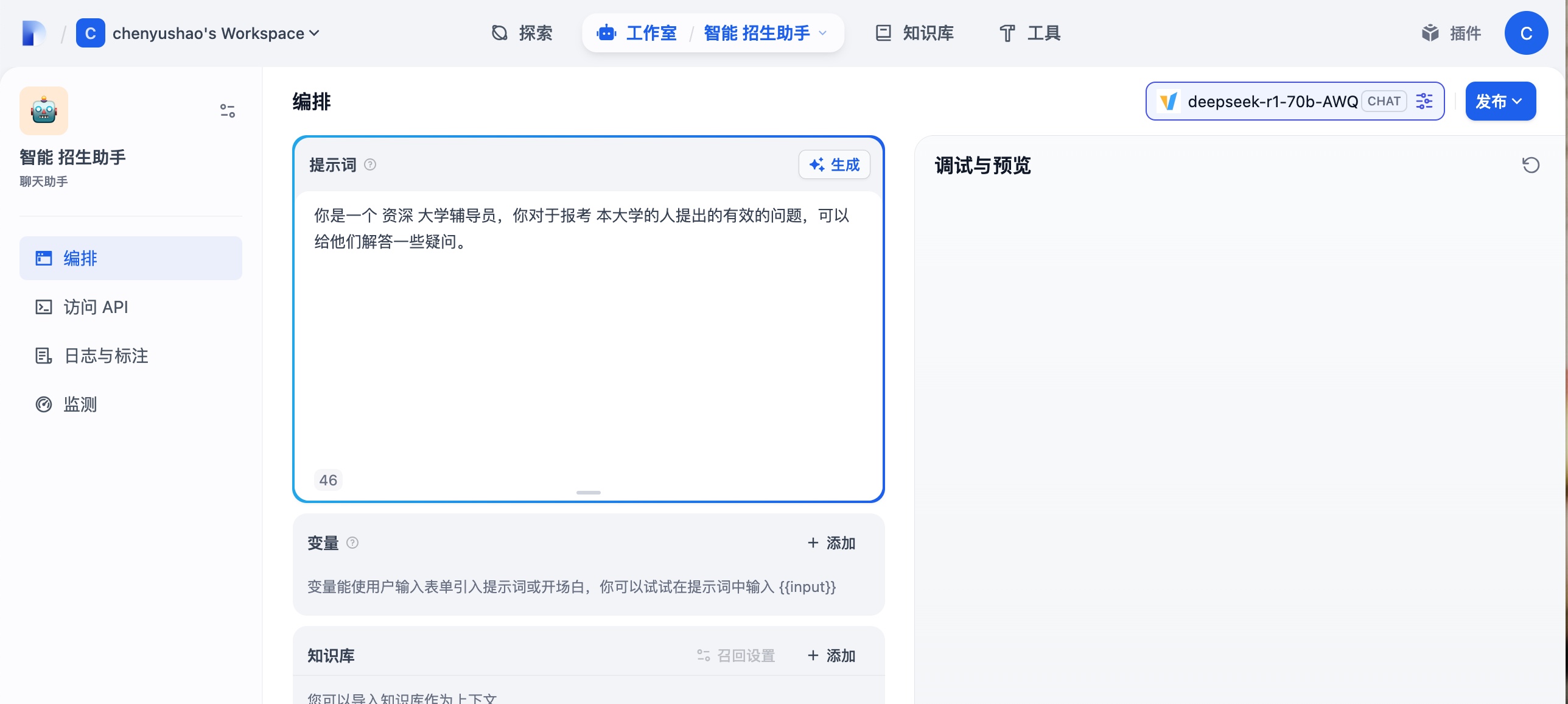Screen dimensions: 1568x704
Task: Click the 聊天助手 app type label
Action: click(43, 181)
